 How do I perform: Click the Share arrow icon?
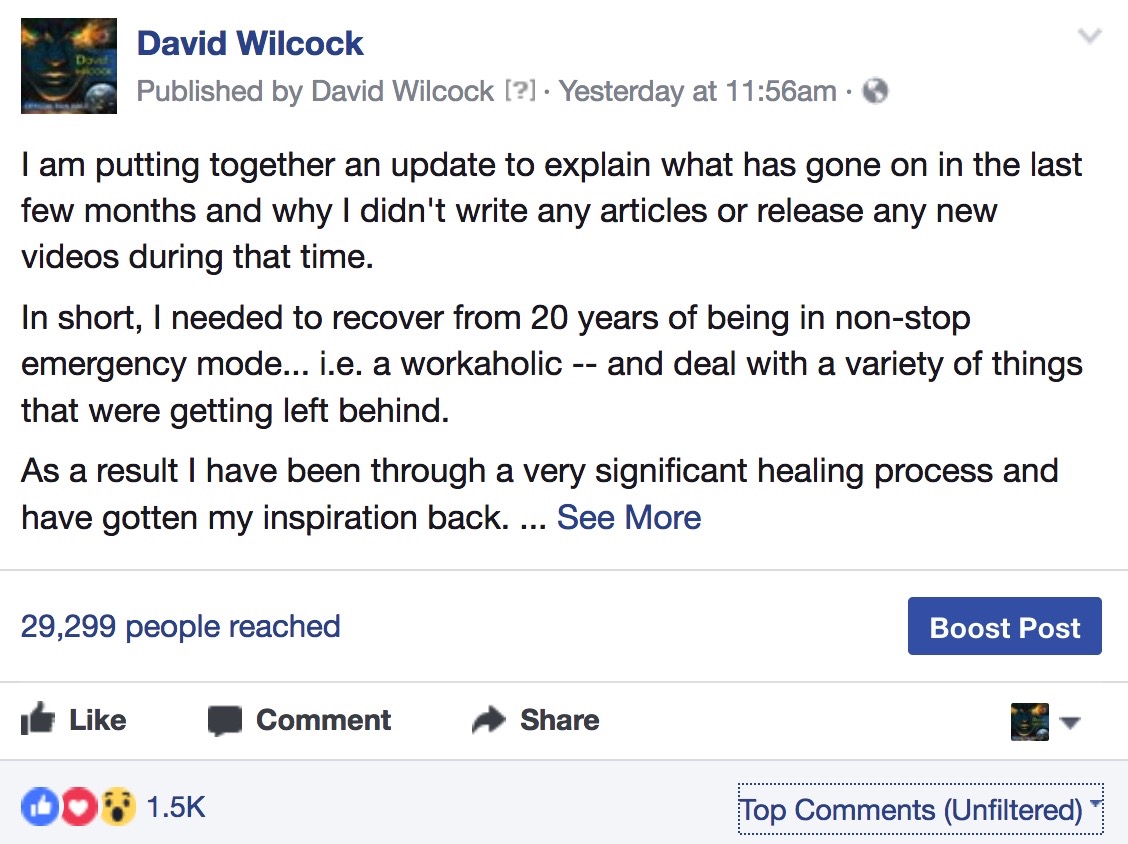tap(489, 720)
